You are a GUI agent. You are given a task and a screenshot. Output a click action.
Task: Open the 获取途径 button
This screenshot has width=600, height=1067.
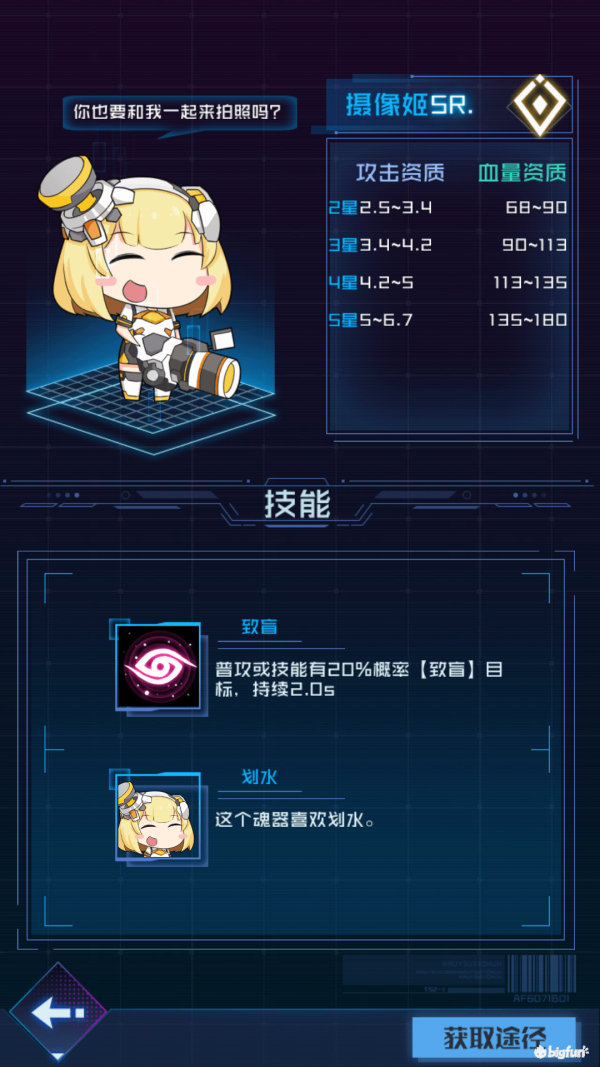coord(494,1037)
